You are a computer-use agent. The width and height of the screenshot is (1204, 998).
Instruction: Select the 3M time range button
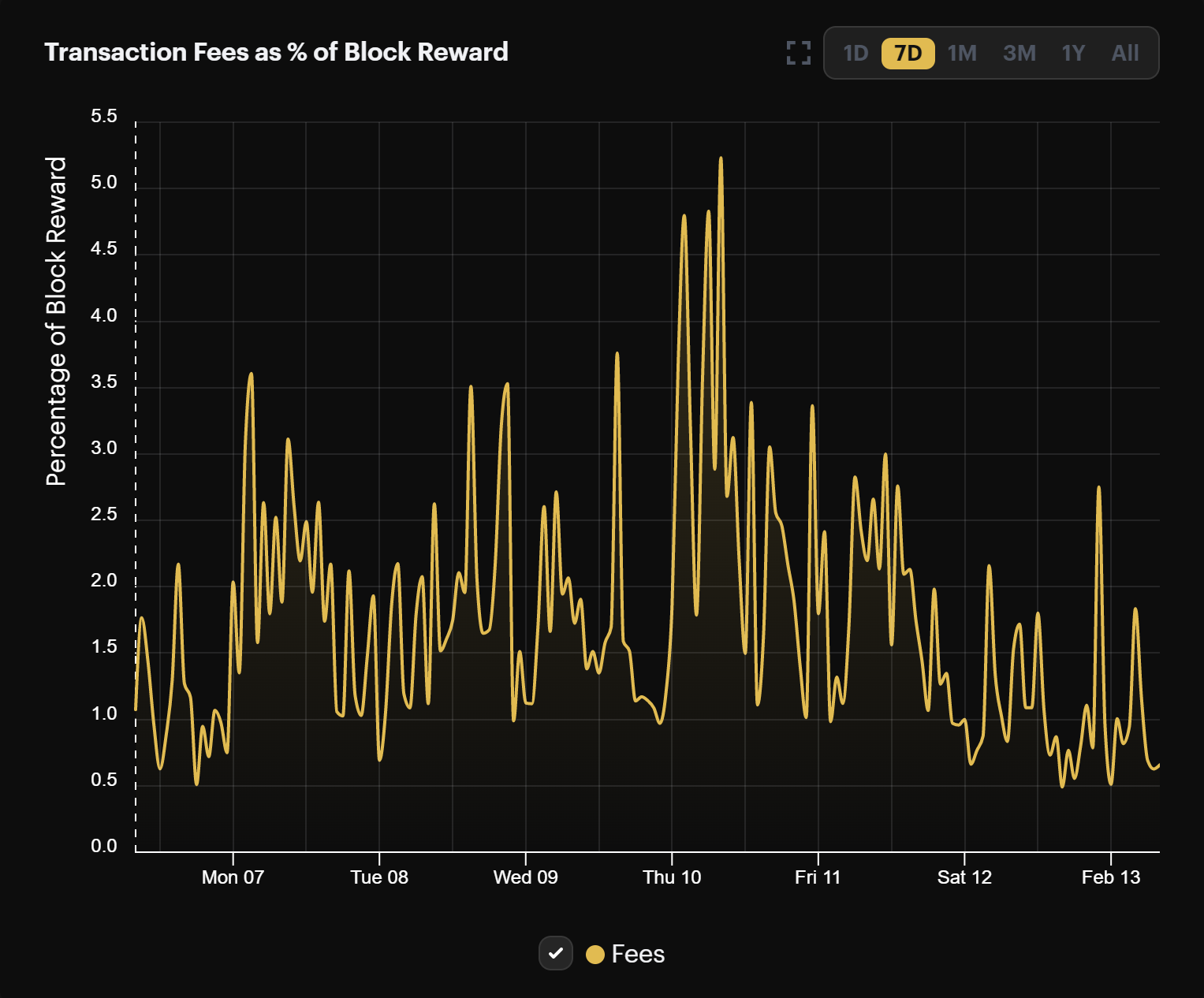pyautogui.click(x=1019, y=53)
